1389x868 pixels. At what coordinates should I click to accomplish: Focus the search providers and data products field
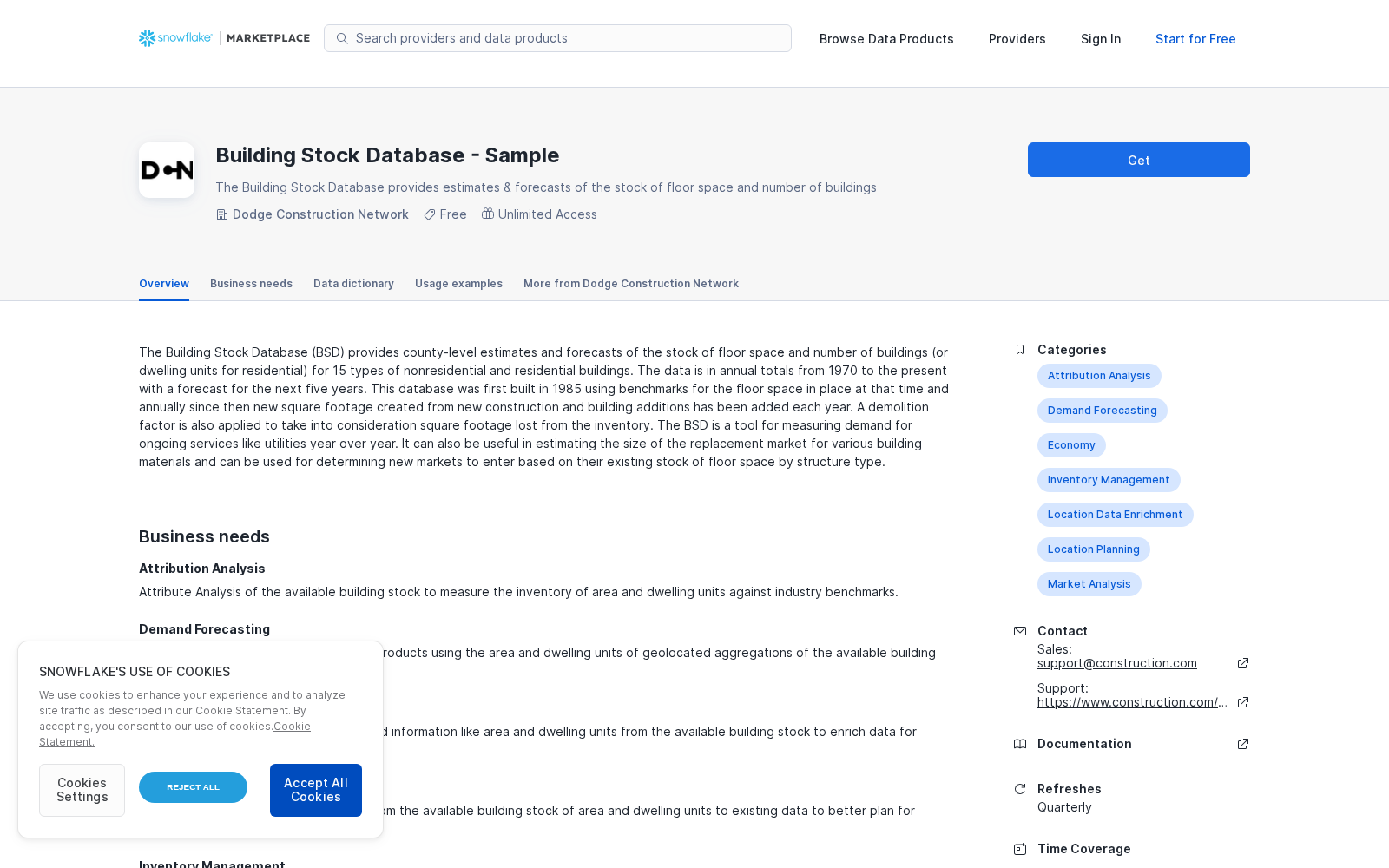pos(557,38)
